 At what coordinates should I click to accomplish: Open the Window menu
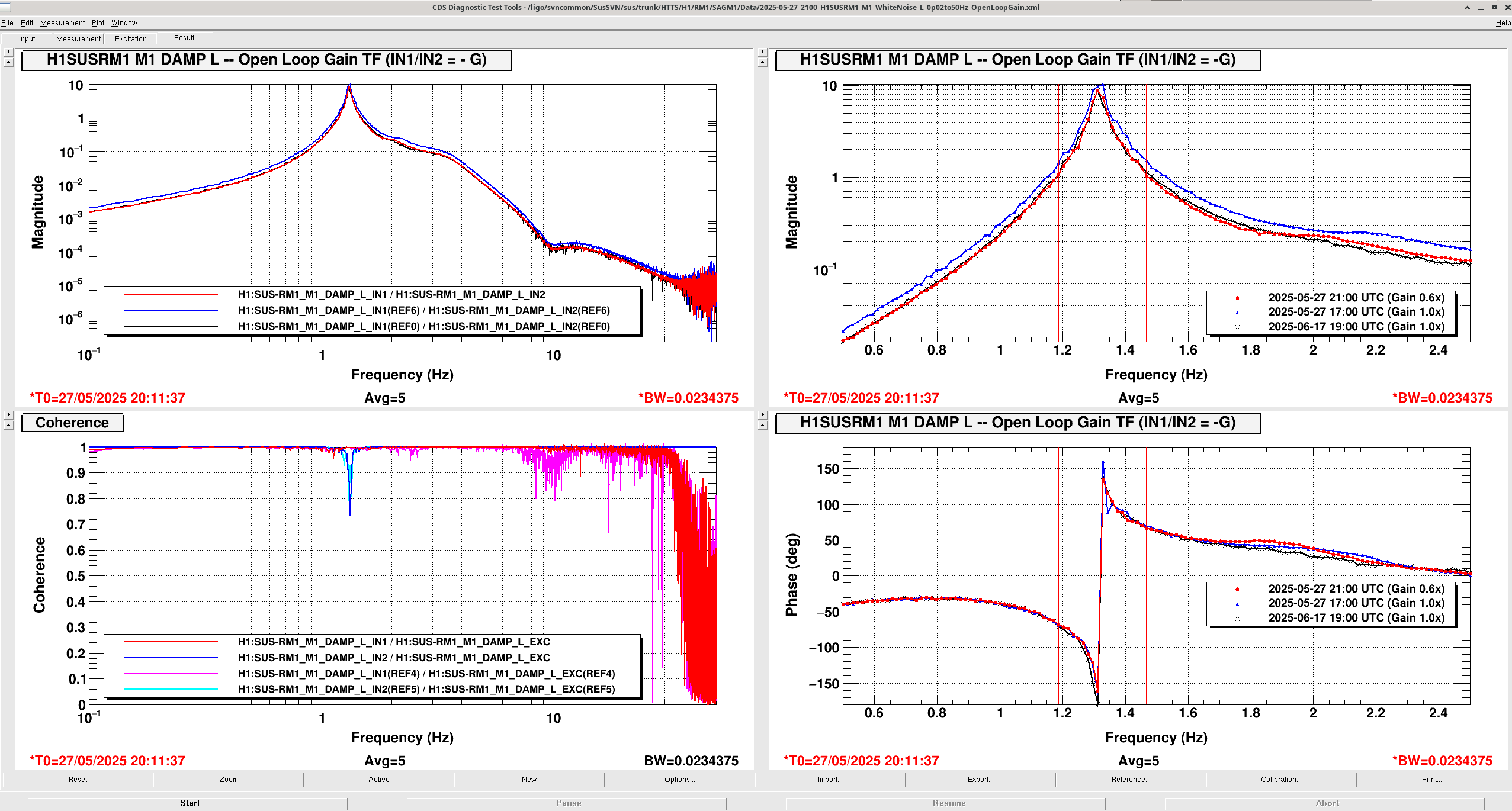(124, 23)
